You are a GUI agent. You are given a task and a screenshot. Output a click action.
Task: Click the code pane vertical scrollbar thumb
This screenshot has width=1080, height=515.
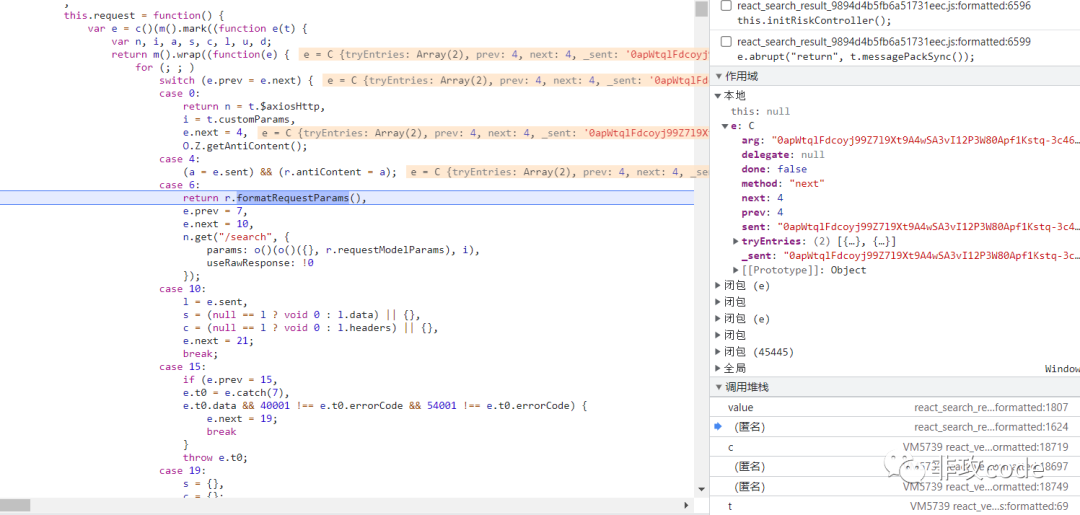click(701, 8)
